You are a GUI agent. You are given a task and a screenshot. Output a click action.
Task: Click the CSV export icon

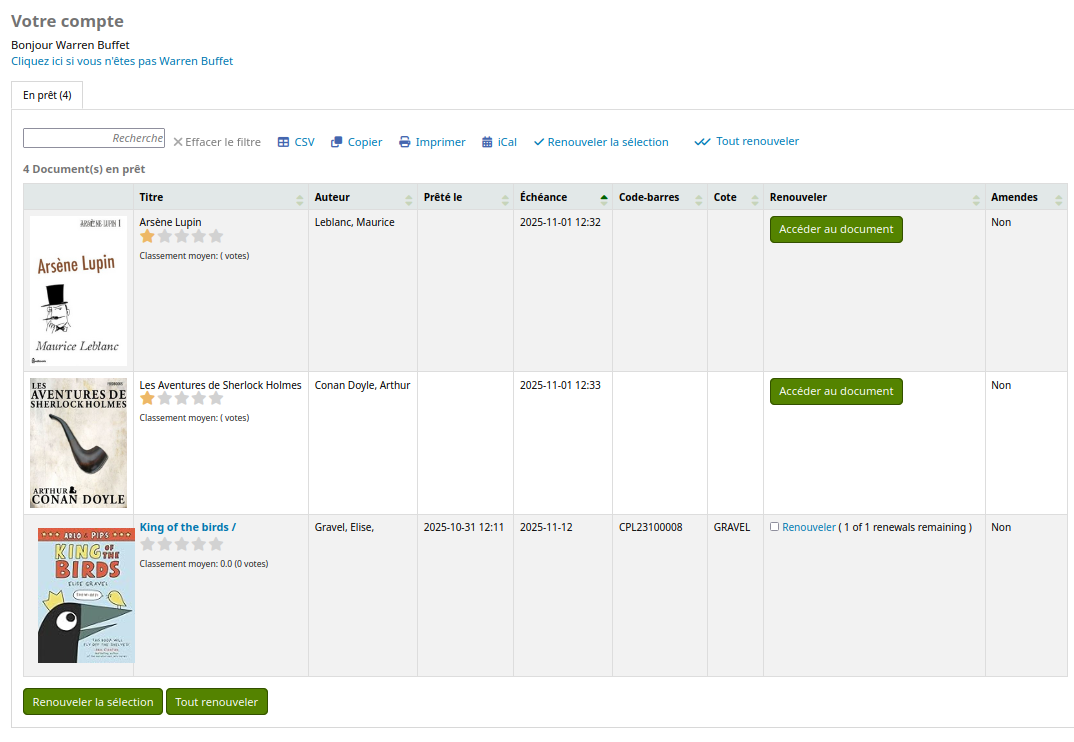coord(284,142)
